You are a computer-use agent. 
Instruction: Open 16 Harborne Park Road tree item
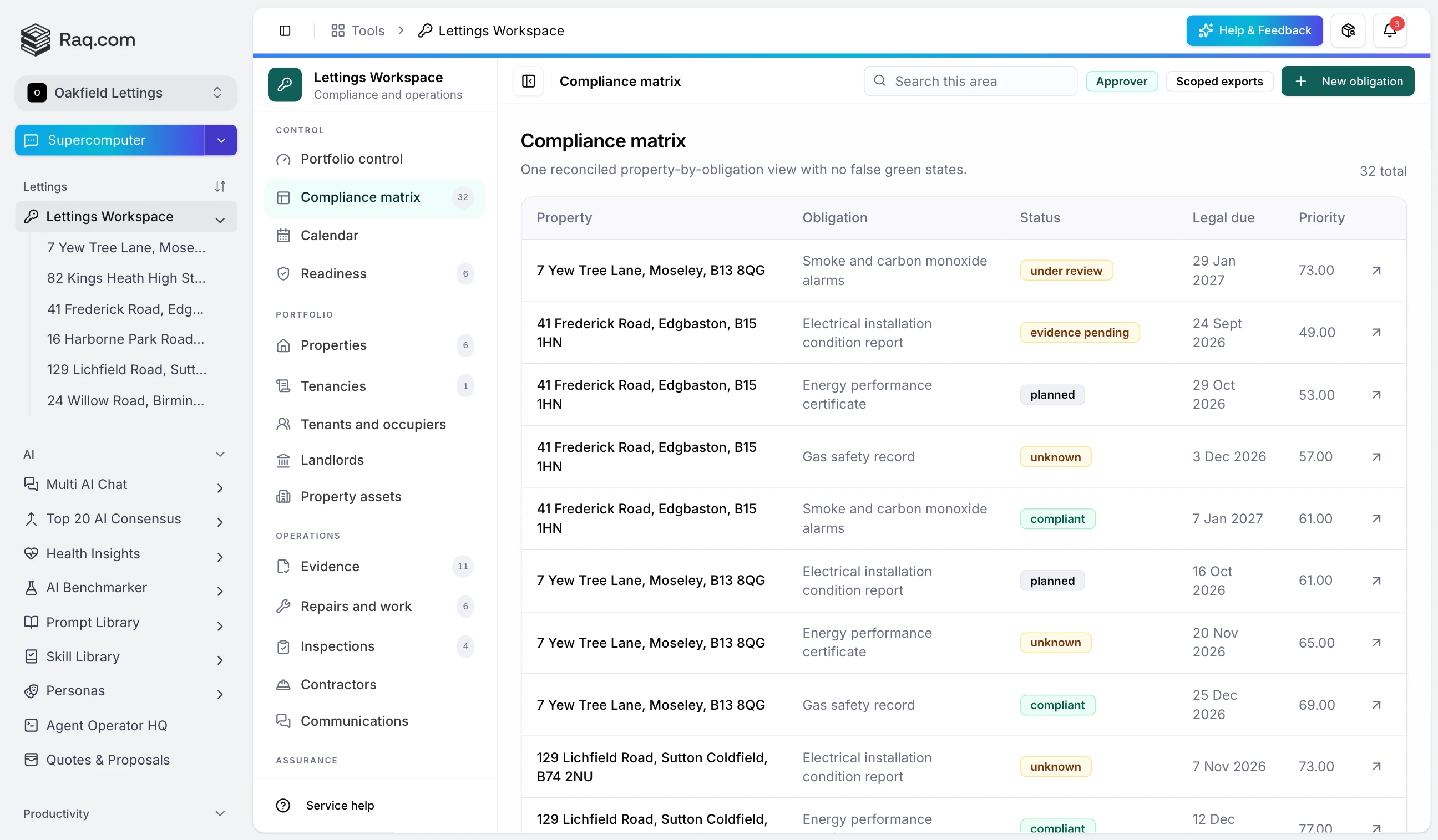click(x=126, y=339)
